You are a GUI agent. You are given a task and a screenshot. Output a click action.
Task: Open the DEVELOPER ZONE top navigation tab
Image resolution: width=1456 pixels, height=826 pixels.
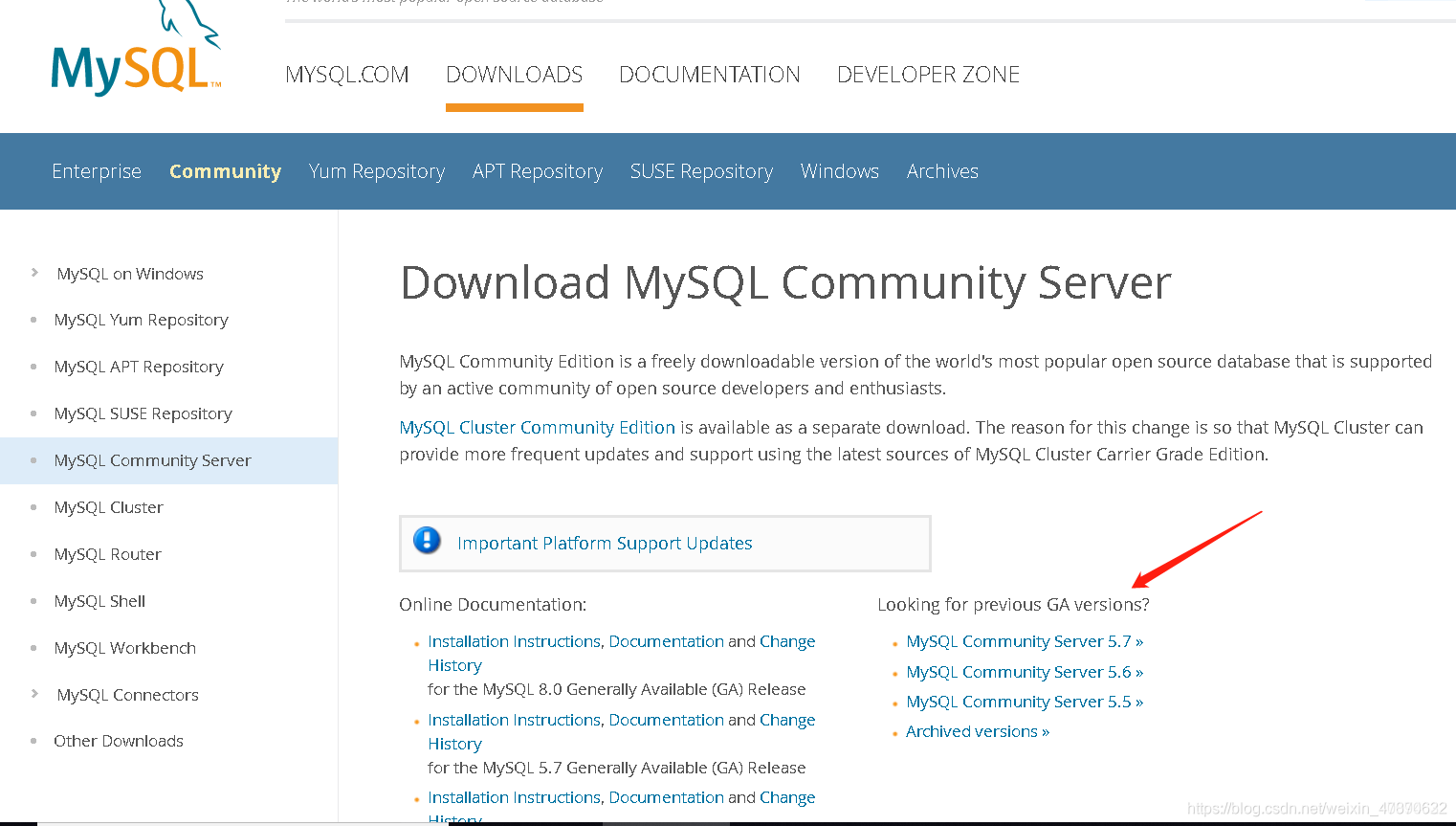(929, 75)
